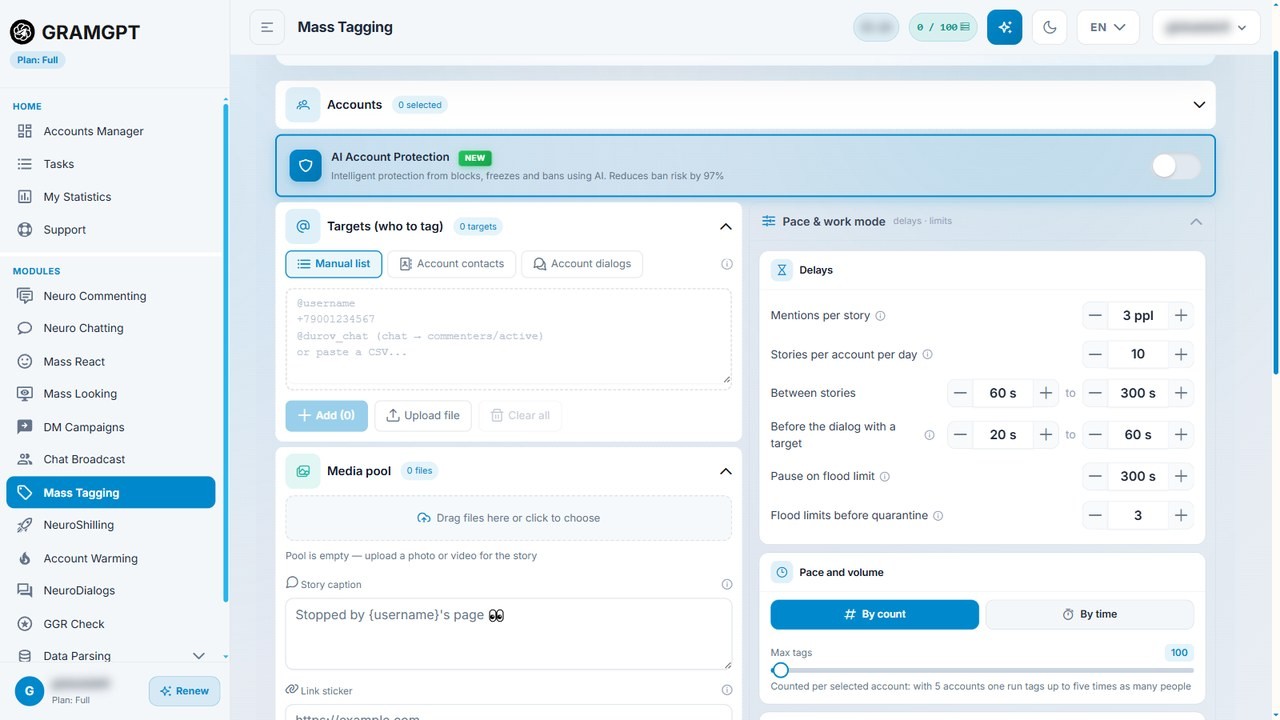Click the Renew button
This screenshot has width=1280, height=720.
[185, 691]
